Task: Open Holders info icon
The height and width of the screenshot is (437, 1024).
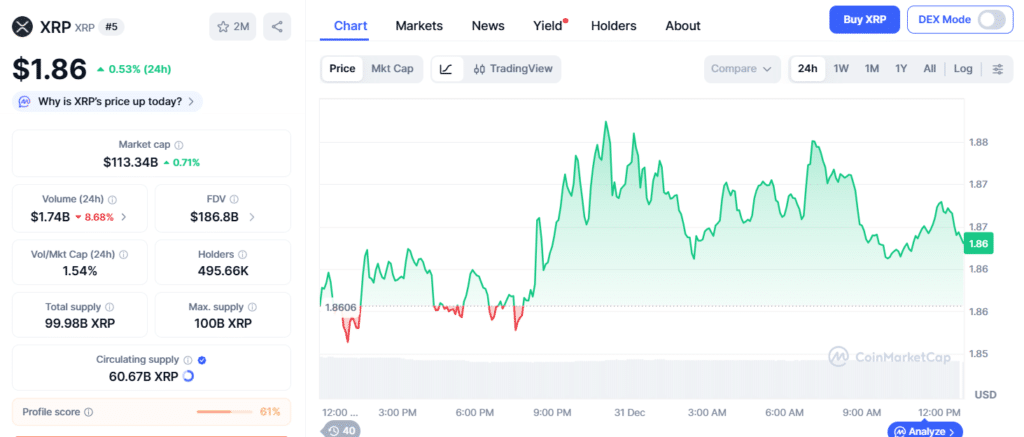Action: [x=242, y=254]
